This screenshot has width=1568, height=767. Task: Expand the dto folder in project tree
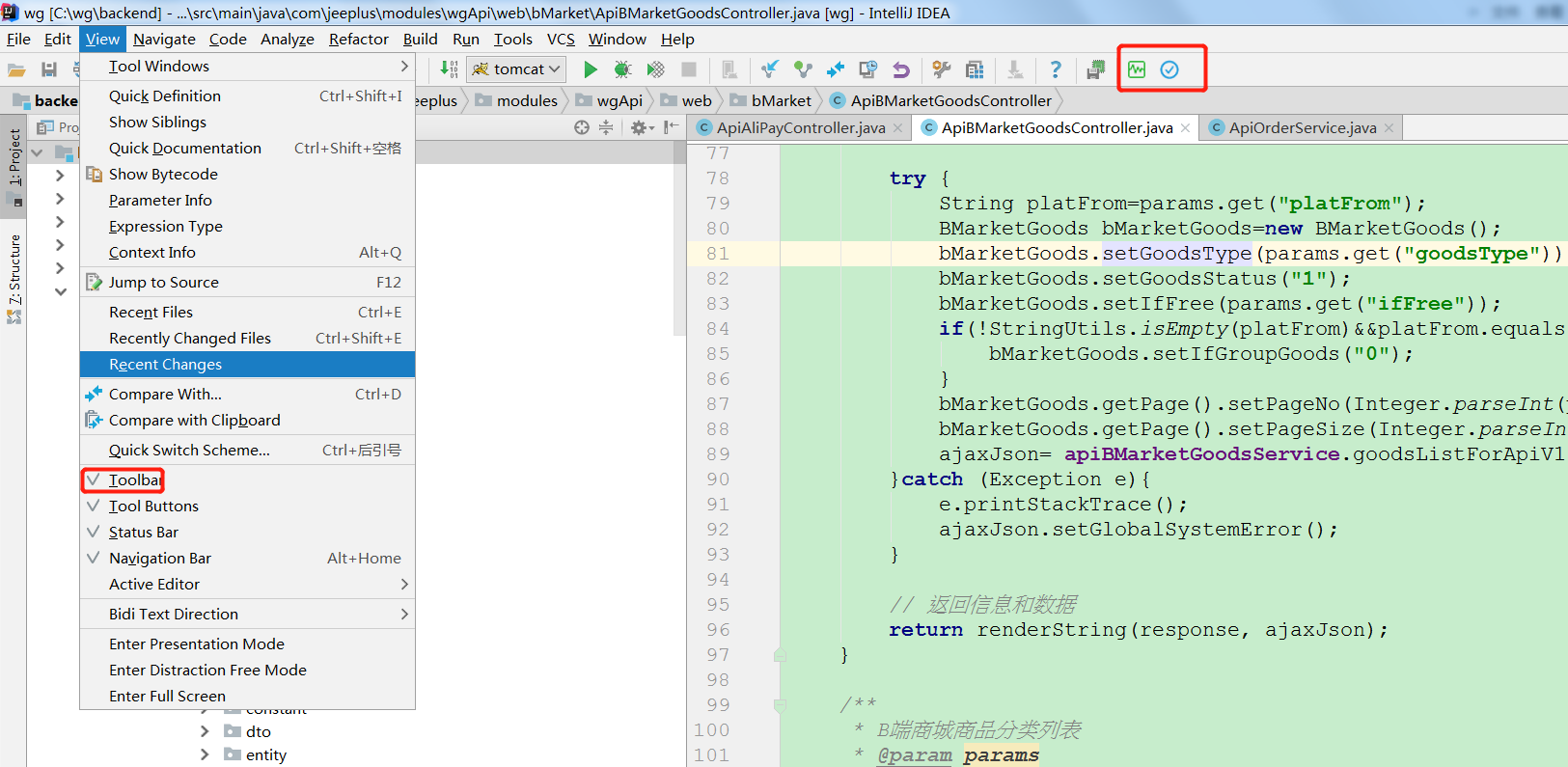coord(205,731)
